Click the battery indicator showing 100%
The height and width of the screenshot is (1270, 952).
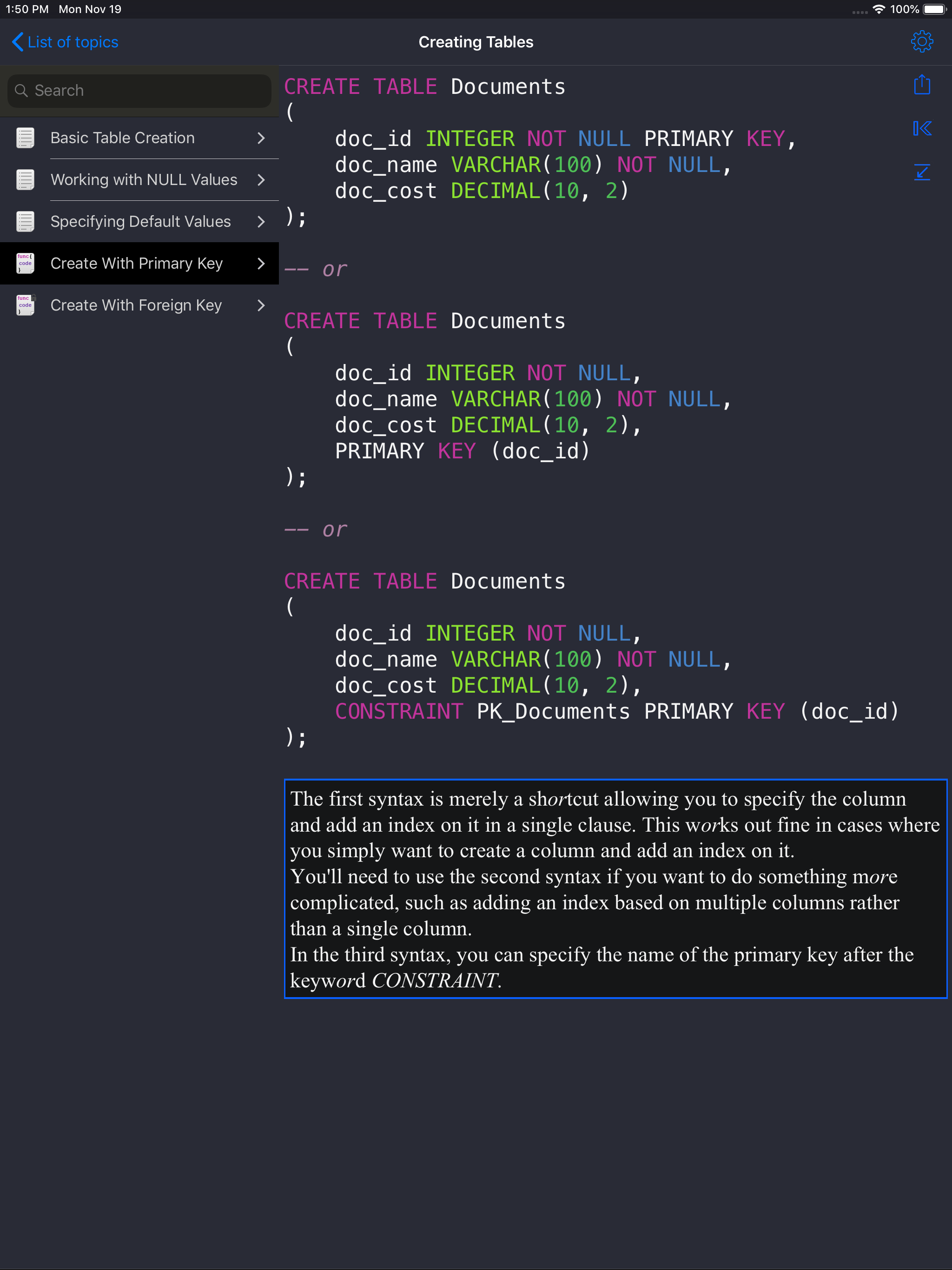coord(929,9)
